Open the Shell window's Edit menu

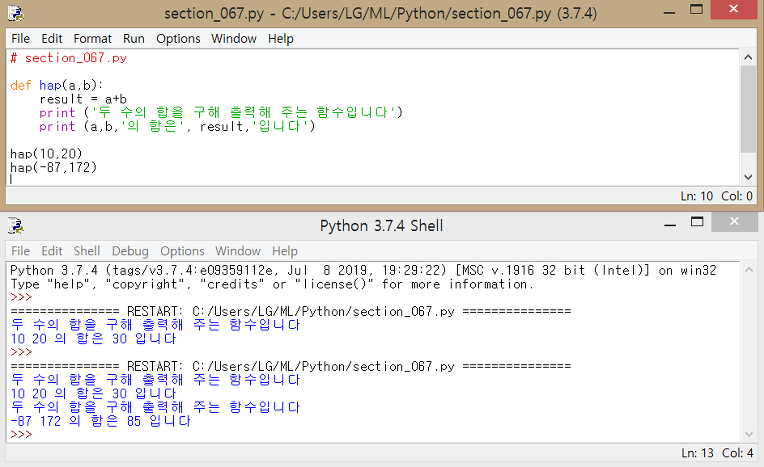[52, 251]
